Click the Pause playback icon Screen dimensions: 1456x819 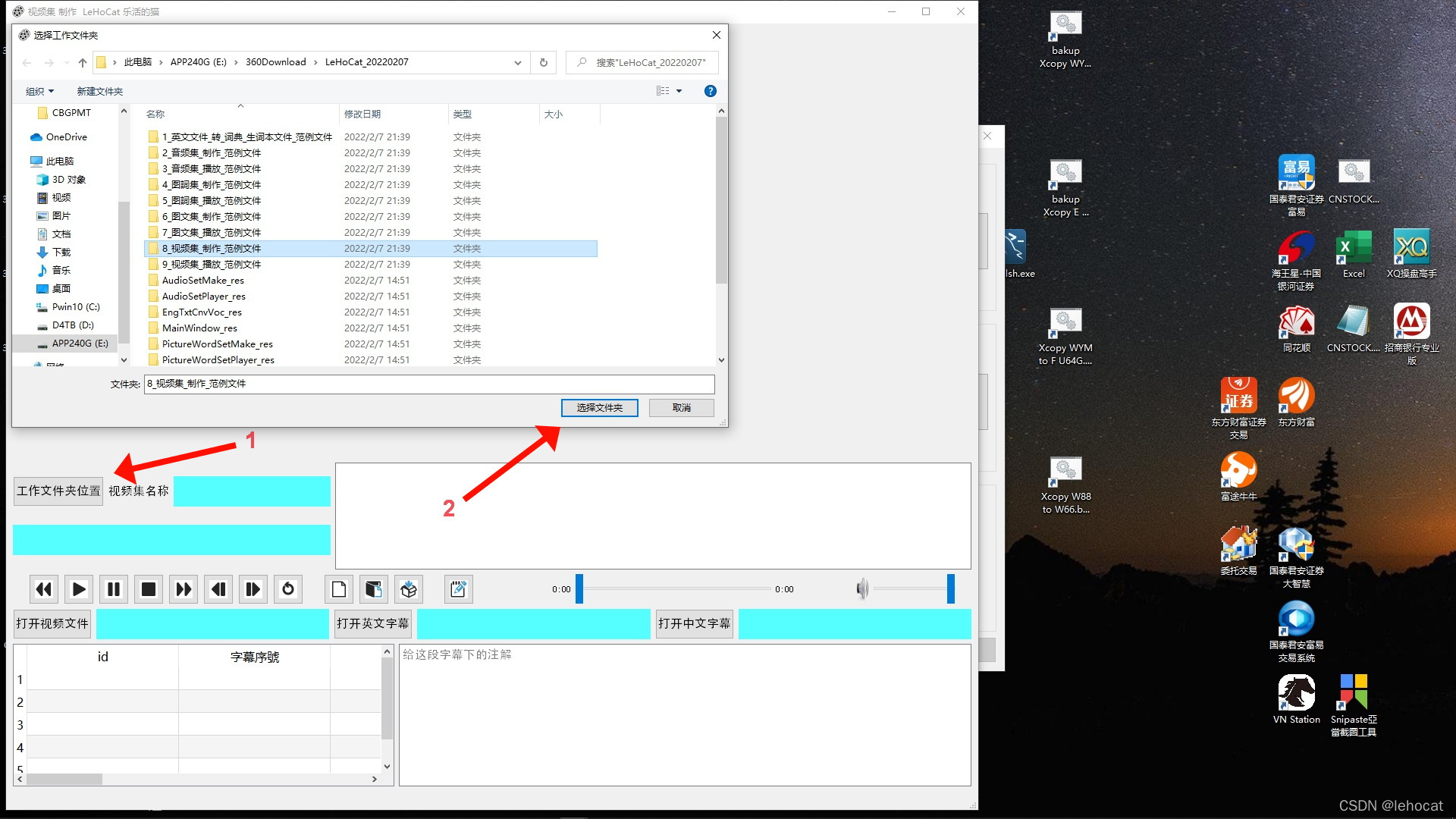(x=114, y=589)
